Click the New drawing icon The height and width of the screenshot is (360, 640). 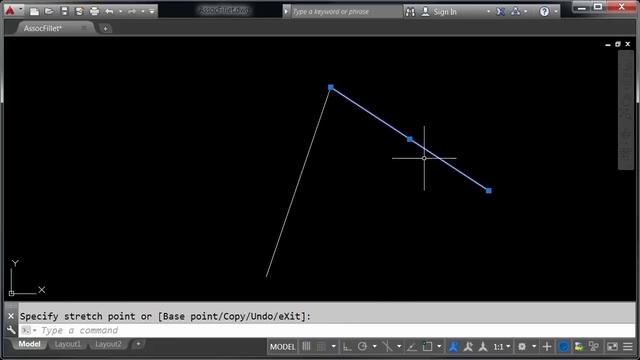coord(35,11)
